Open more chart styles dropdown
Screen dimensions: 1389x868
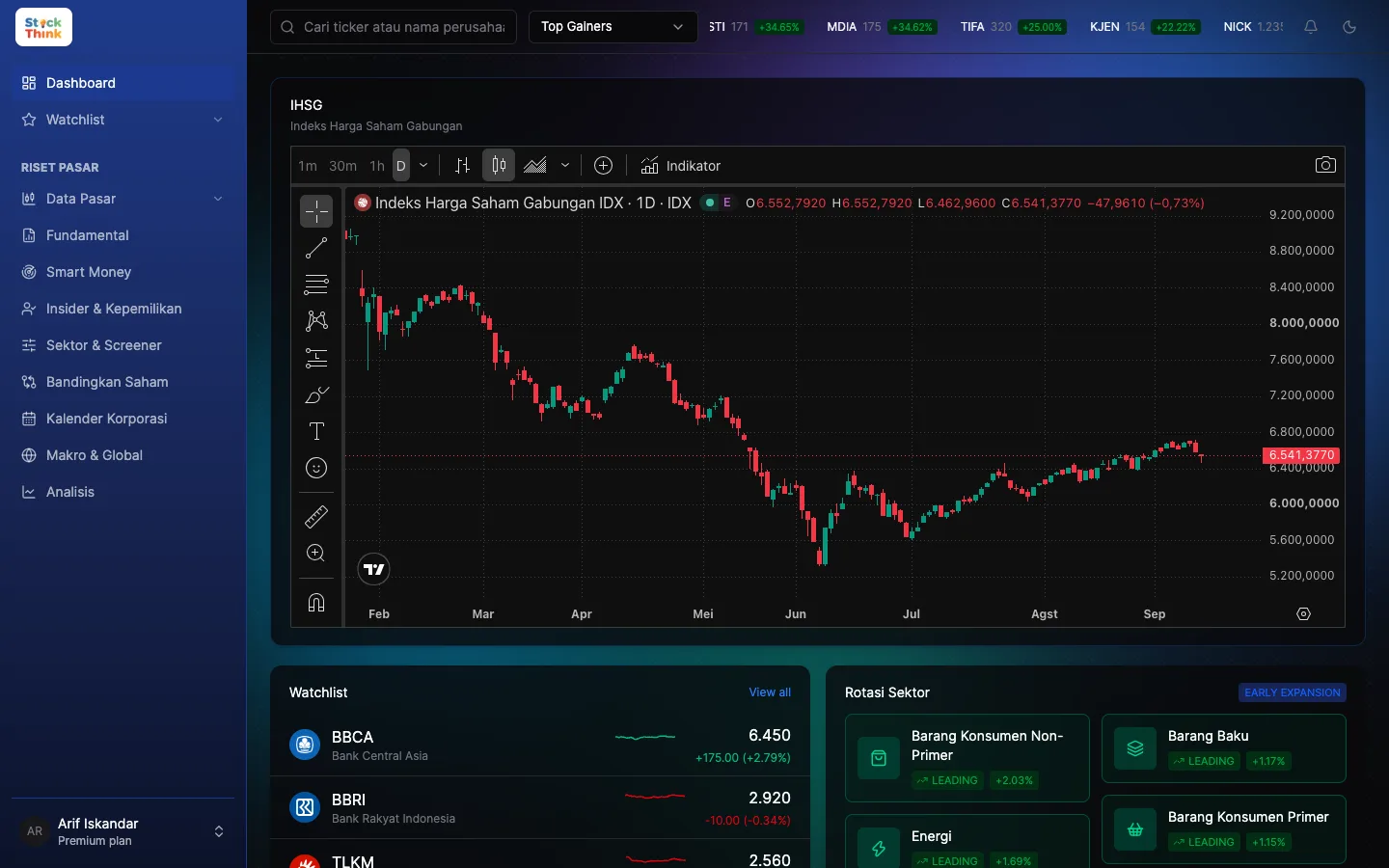tap(565, 166)
